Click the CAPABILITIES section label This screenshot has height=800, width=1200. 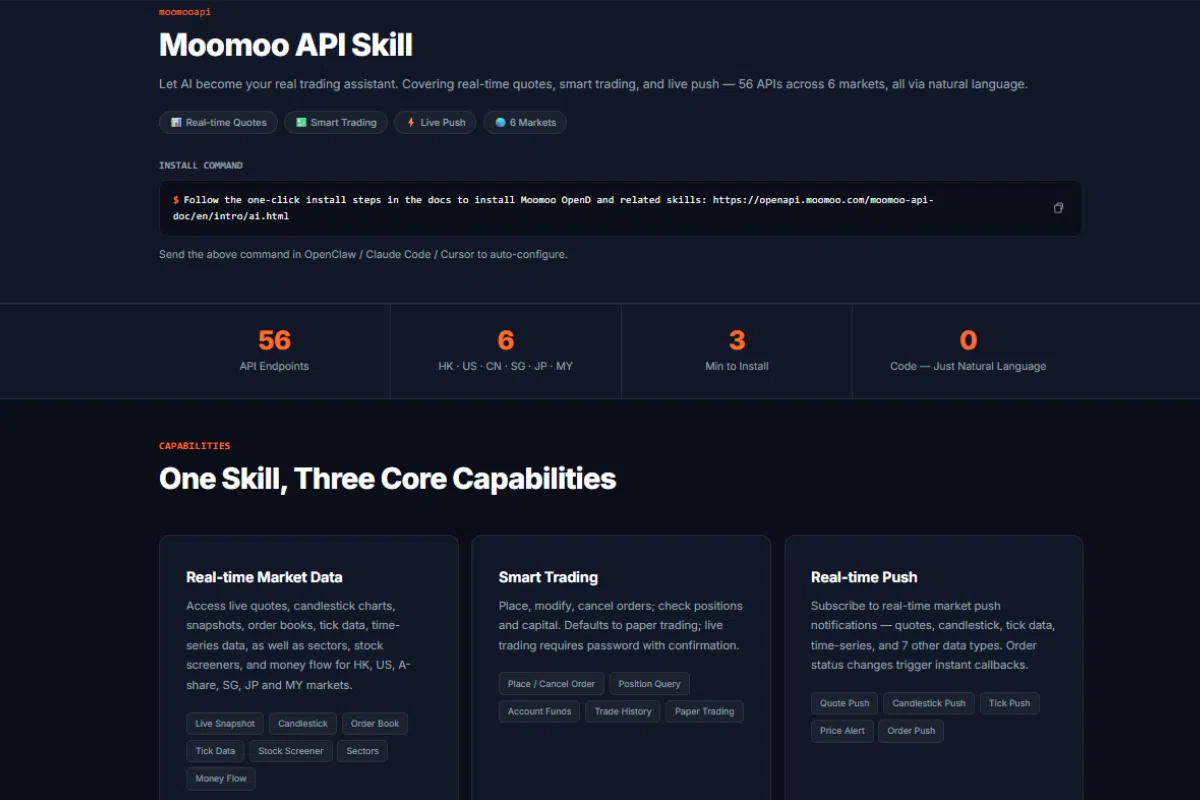195,446
